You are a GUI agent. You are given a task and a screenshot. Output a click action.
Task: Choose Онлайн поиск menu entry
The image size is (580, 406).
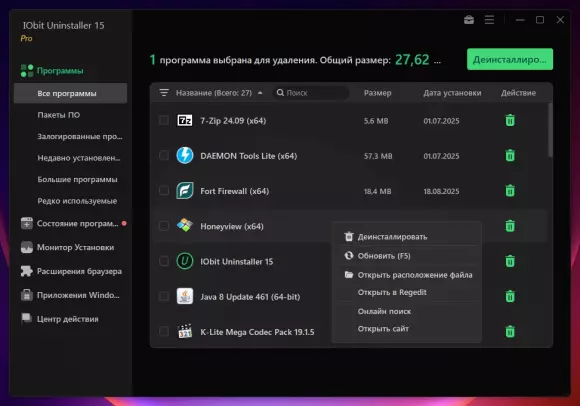click(x=407, y=311)
